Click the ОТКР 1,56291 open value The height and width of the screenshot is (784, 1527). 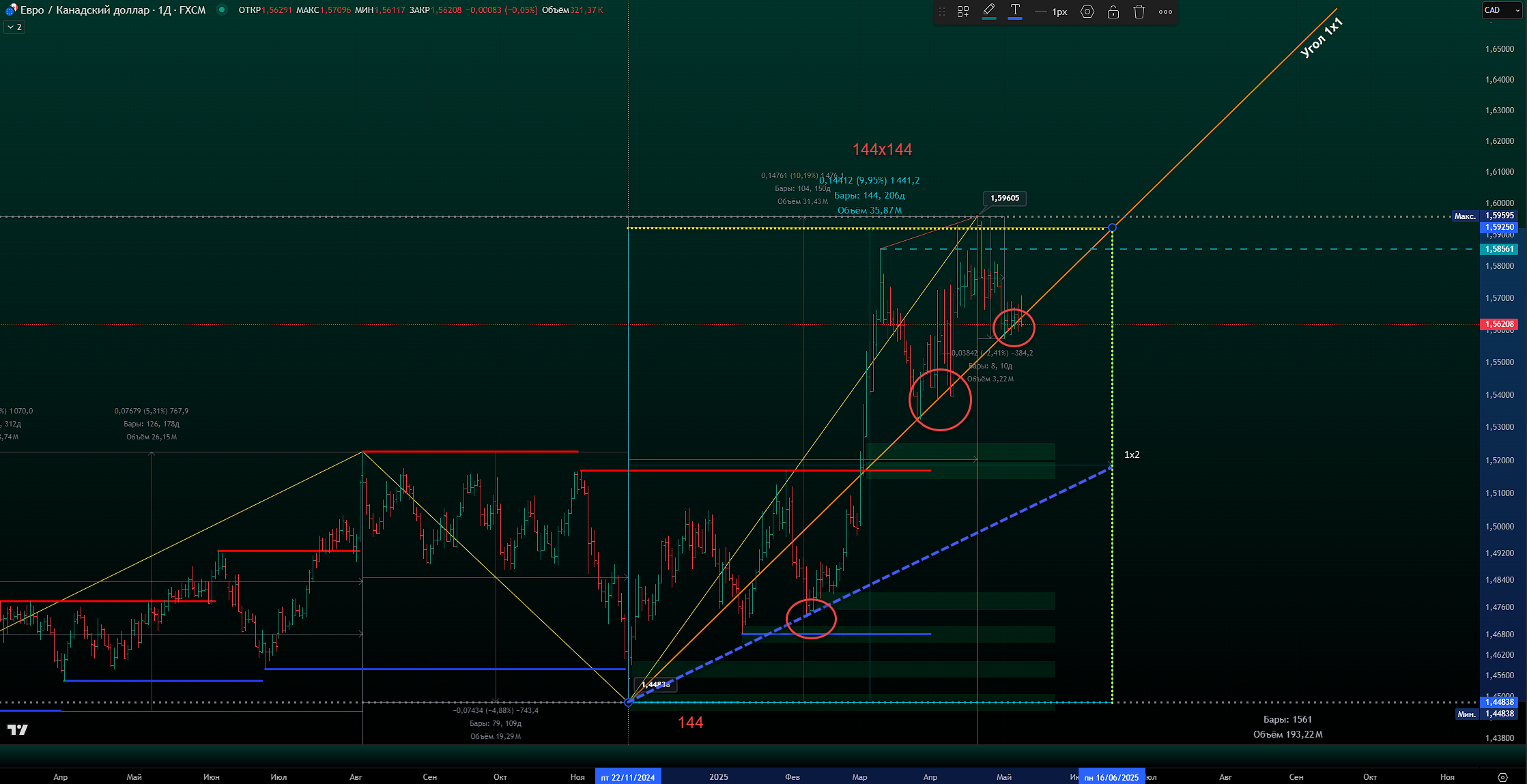coord(265,10)
